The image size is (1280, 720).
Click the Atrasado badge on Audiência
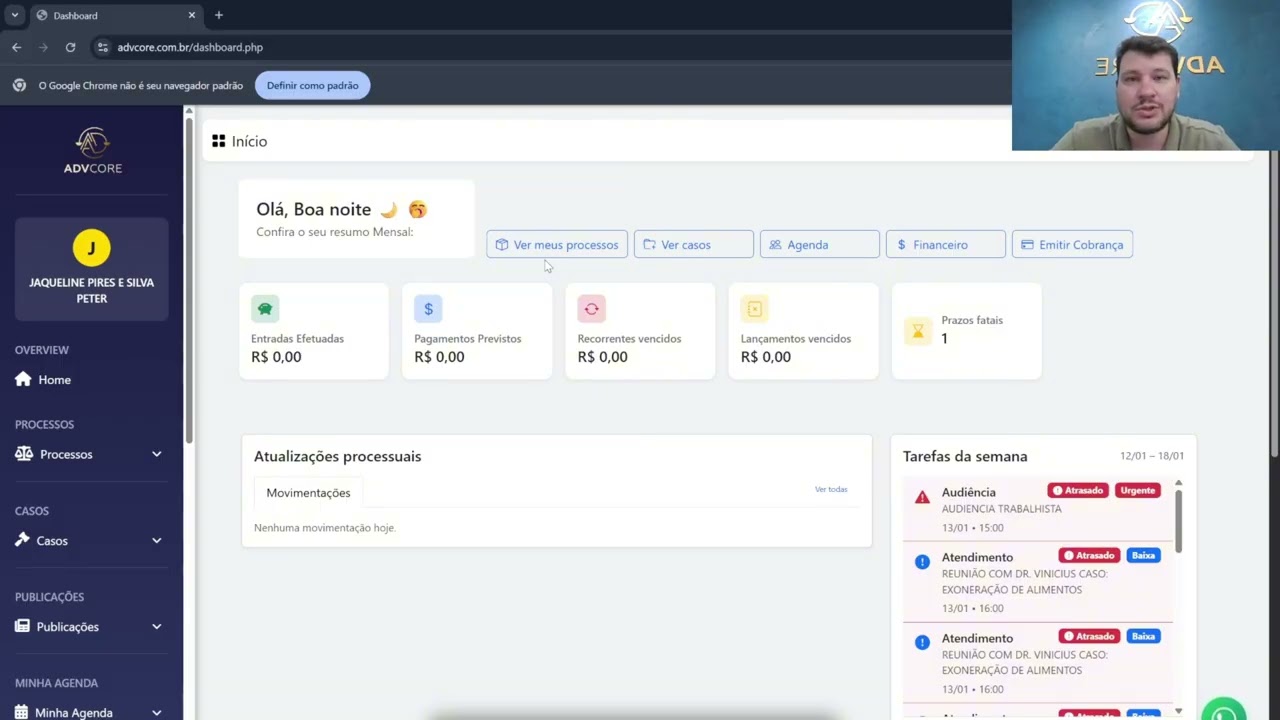[x=1078, y=490]
